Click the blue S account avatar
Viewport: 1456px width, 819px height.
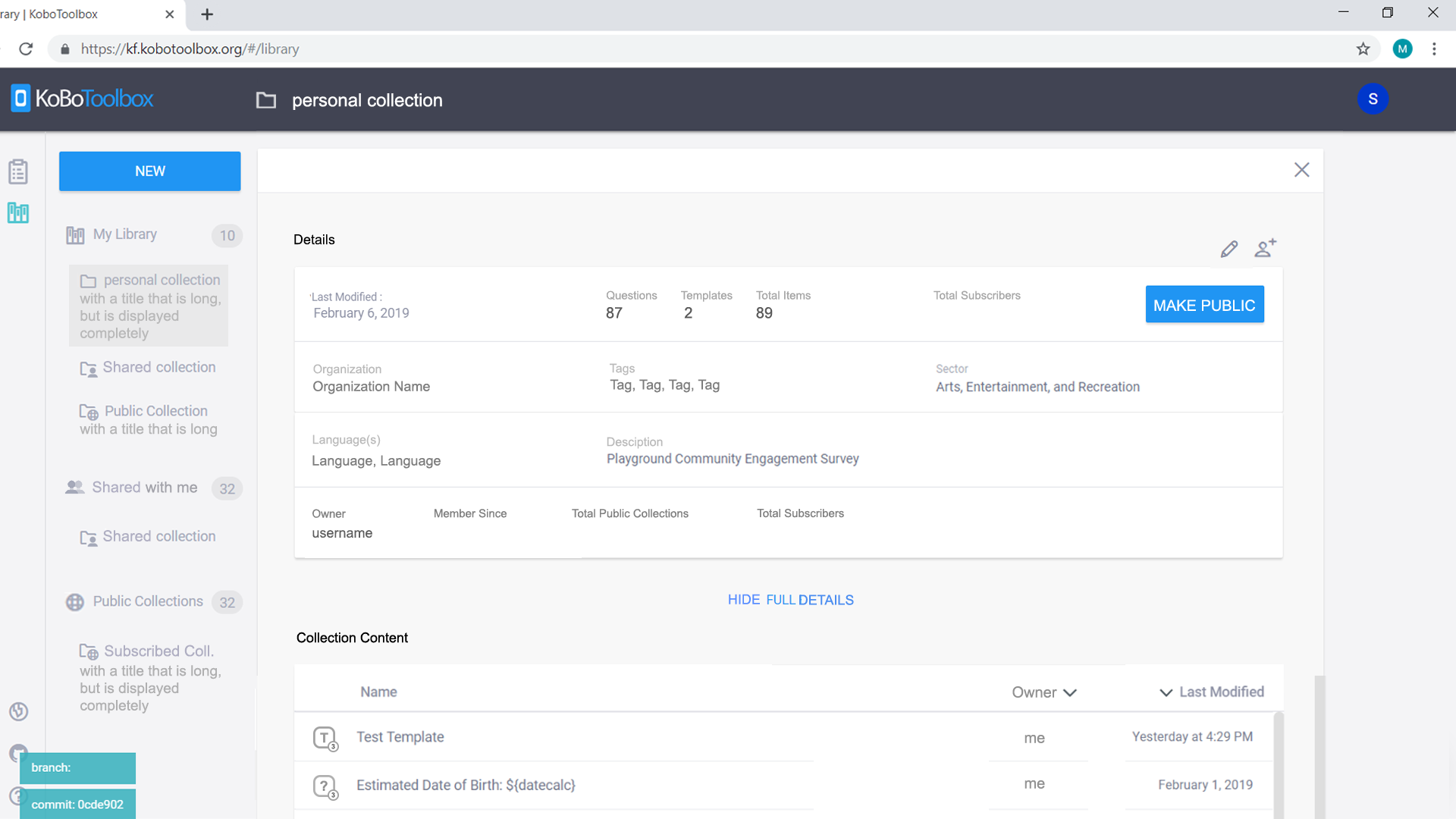[x=1373, y=99]
